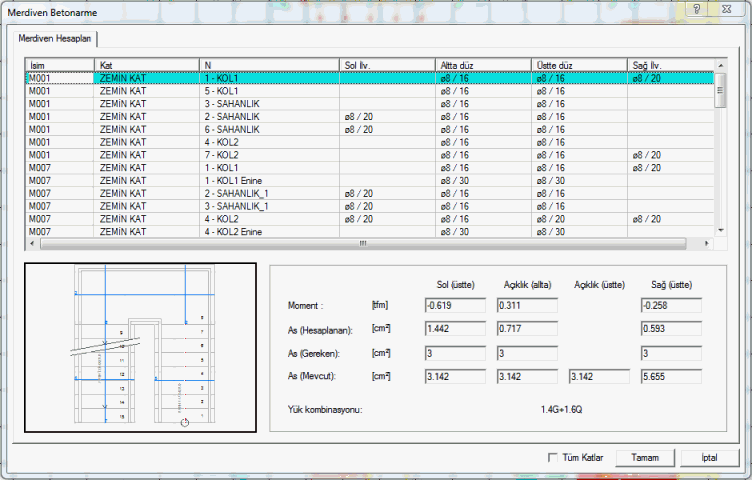Screen dimensions: 752x480
Task: Click the vertical scrollbar thumb
Action: coord(720,91)
